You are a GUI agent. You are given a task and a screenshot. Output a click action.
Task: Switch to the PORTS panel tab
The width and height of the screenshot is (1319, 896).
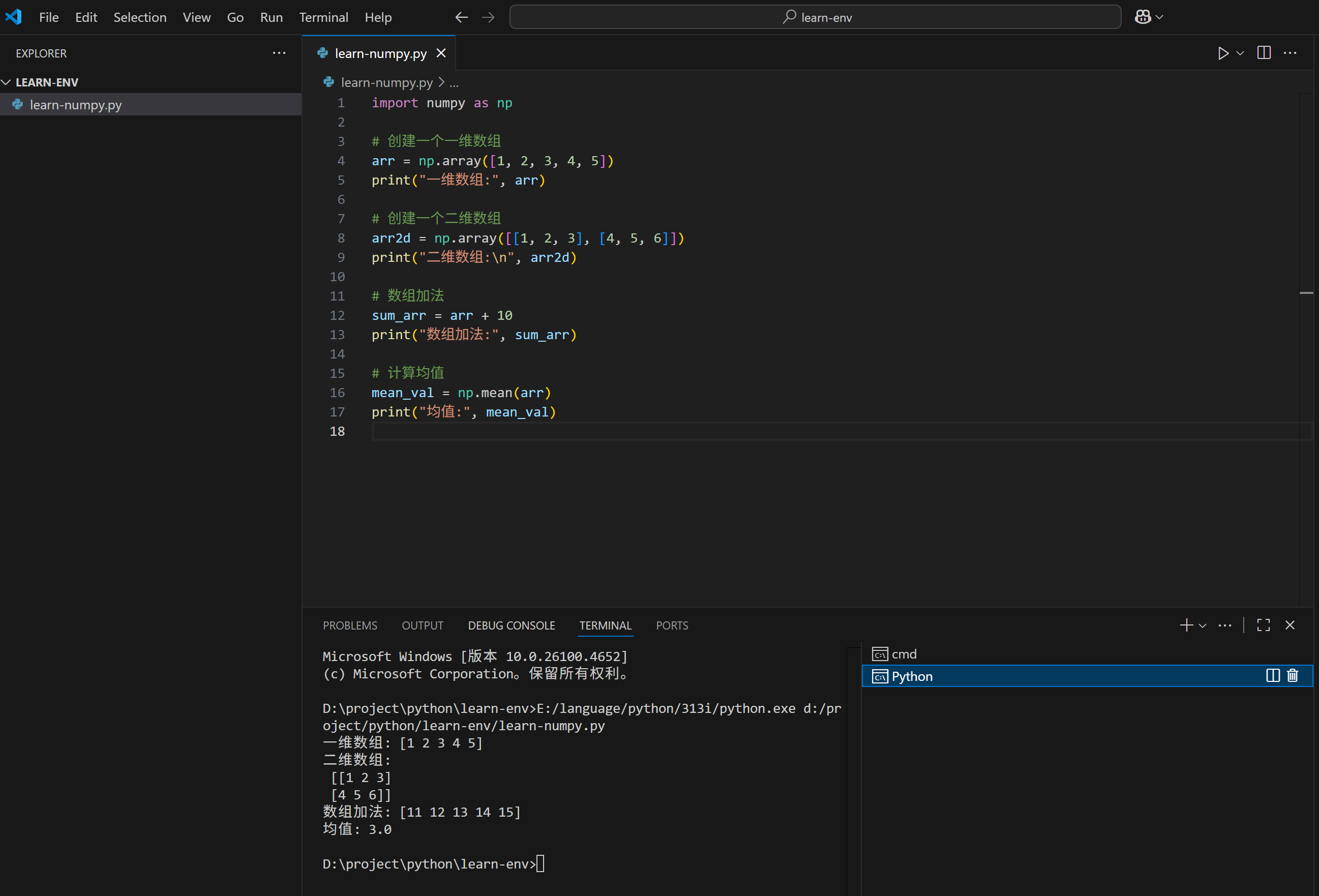click(x=672, y=625)
